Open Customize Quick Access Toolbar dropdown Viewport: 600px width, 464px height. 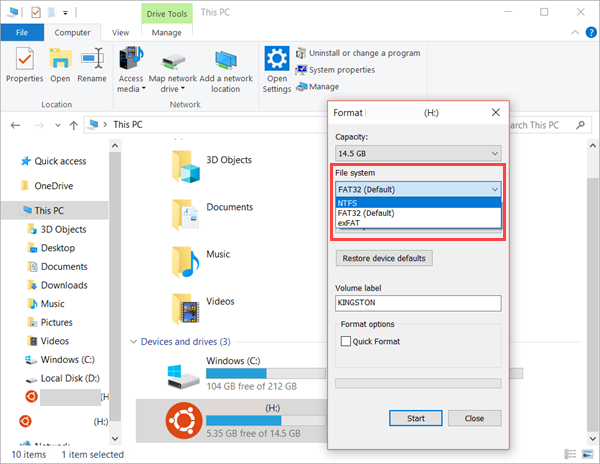click(x=65, y=13)
